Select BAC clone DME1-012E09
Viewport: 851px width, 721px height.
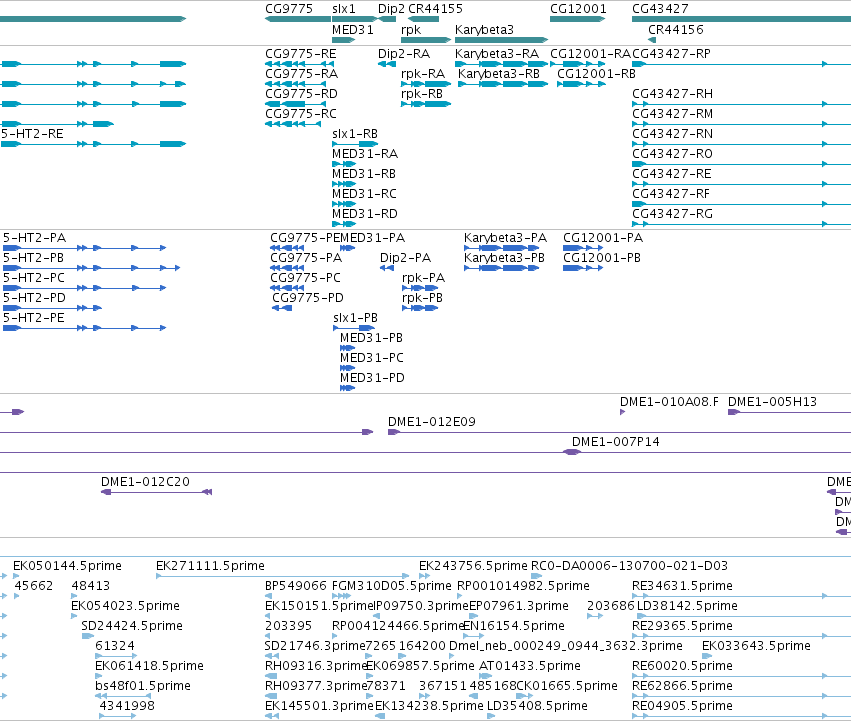[x=431, y=422]
